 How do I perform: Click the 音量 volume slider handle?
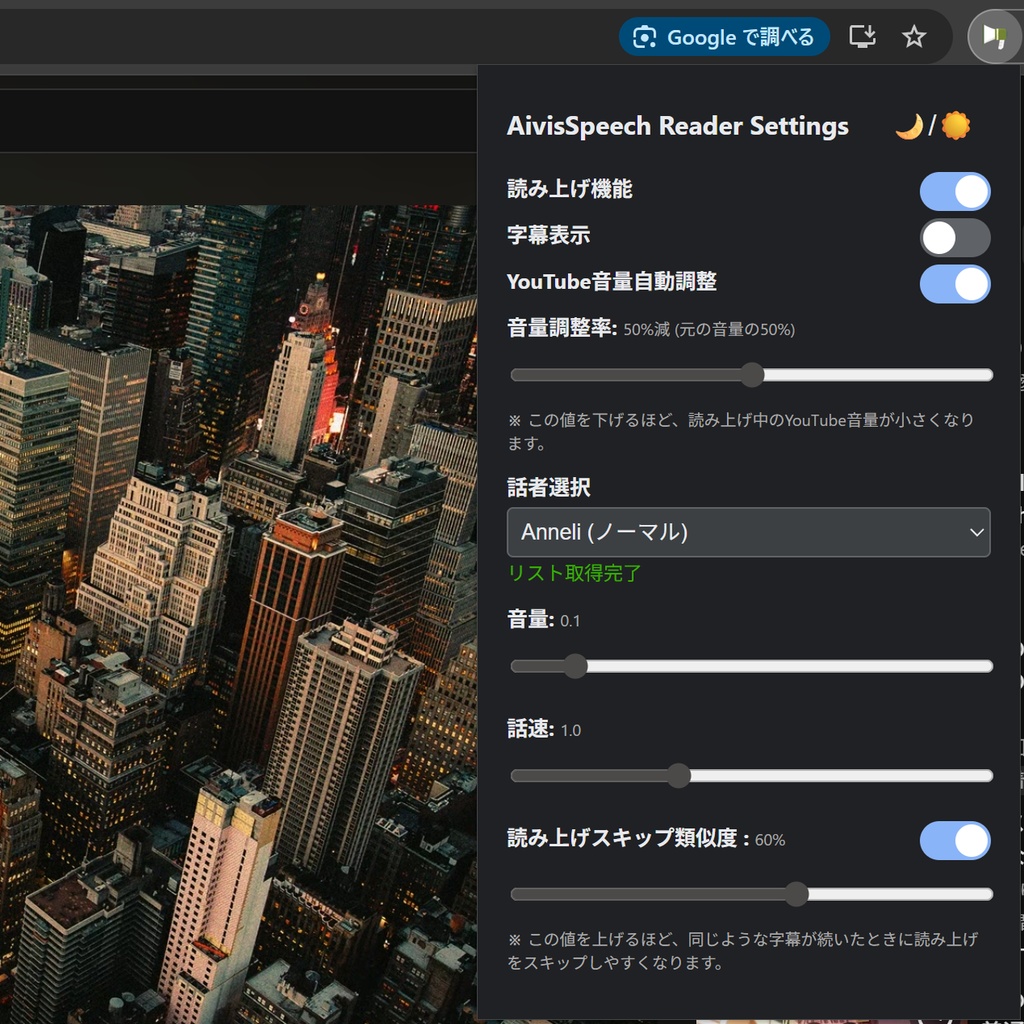coord(575,665)
